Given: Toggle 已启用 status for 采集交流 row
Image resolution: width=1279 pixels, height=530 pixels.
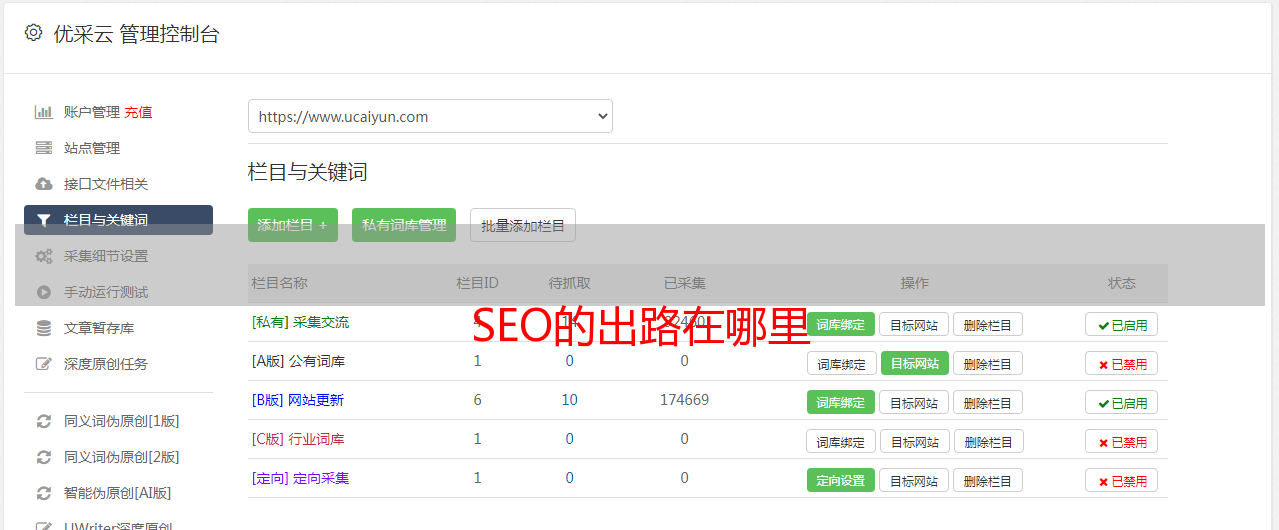Looking at the screenshot, I should click(x=1121, y=324).
